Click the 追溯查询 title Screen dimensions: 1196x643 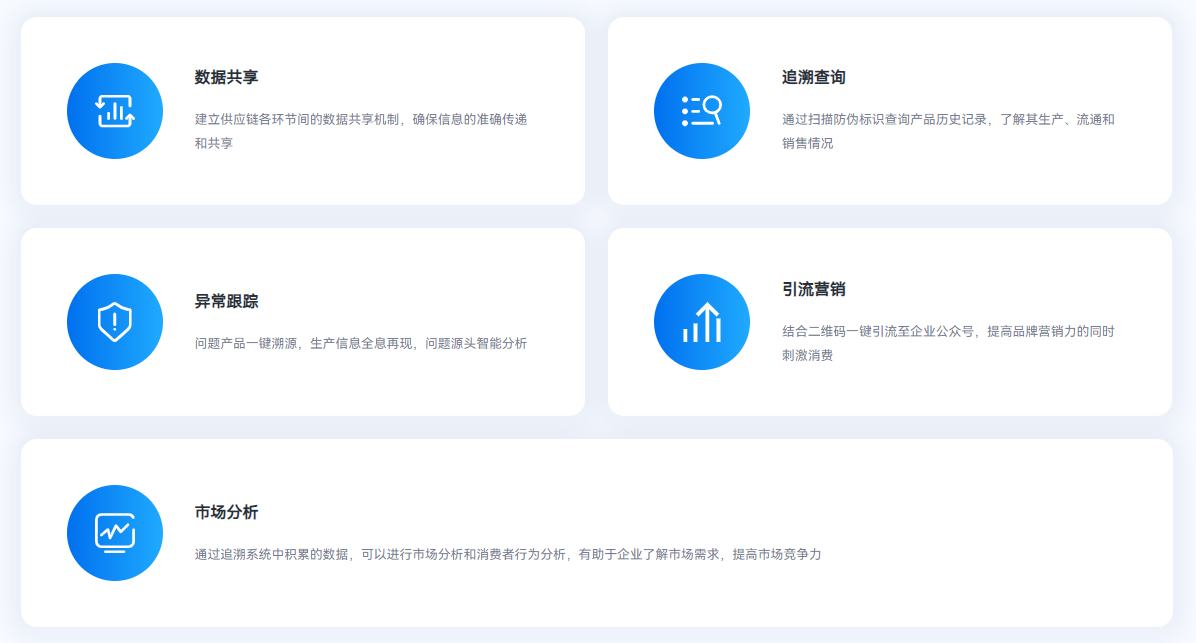(814, 77)
